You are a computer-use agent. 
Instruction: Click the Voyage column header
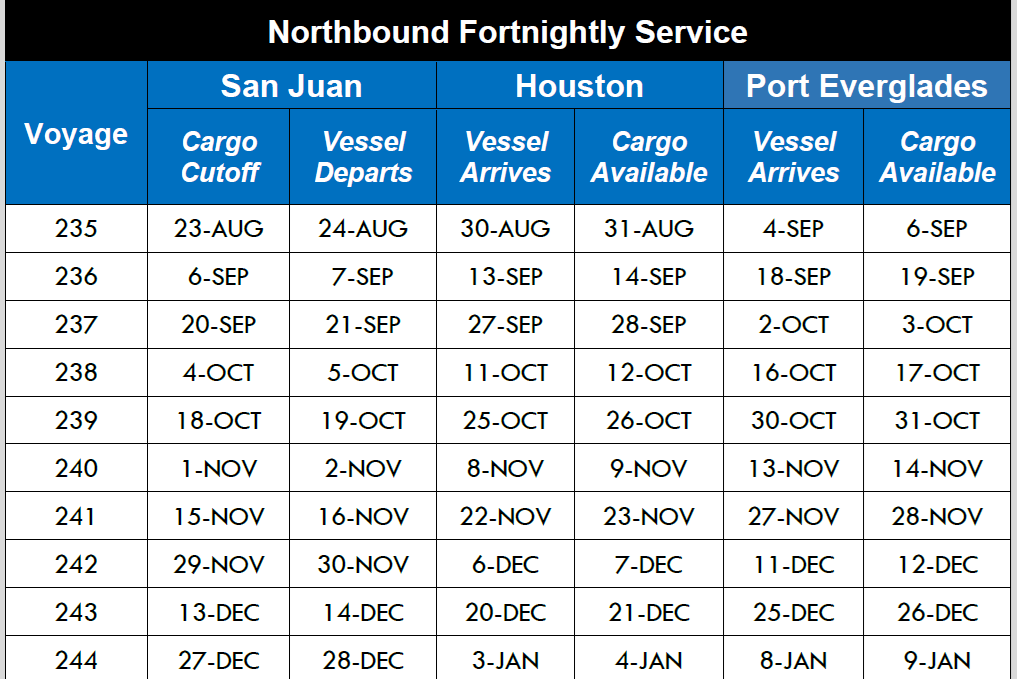click(x=76, y=134)
